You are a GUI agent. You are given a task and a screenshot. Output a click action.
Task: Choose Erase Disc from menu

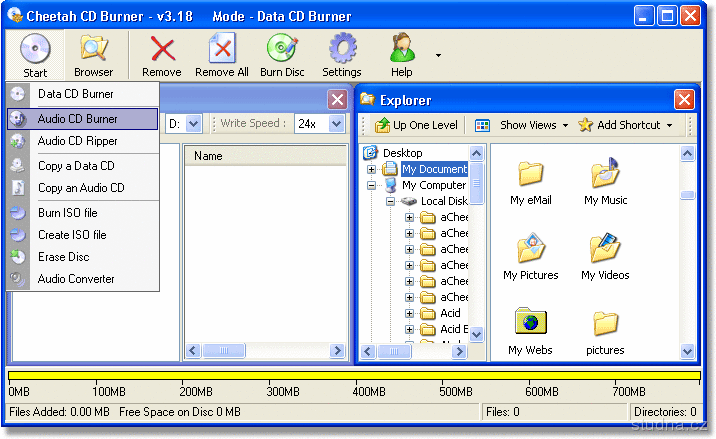point(83,257)
